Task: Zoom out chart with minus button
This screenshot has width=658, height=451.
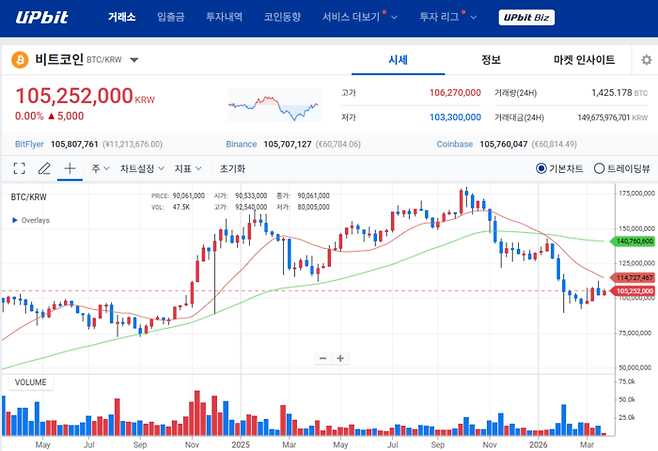Action: [323, 358]
